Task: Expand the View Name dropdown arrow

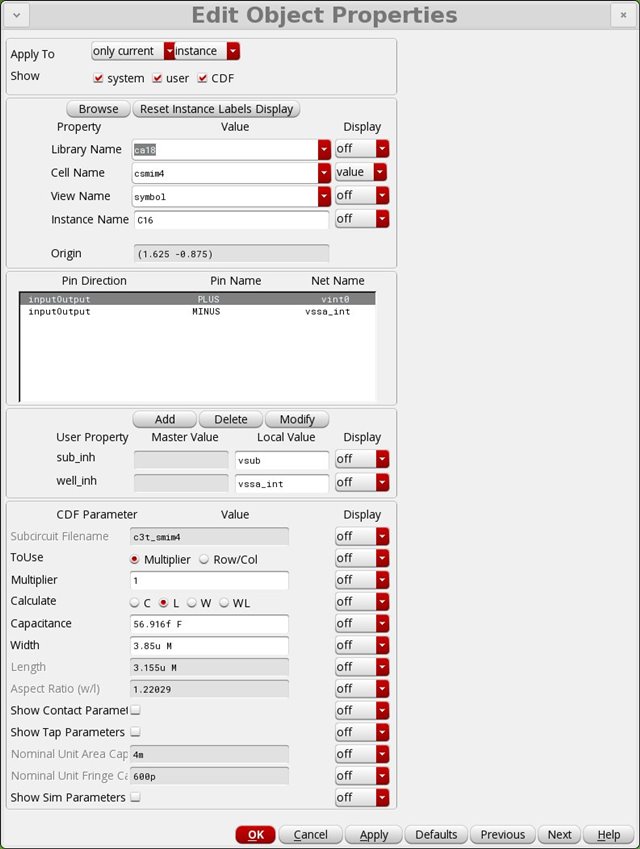Action: [324, 196]
